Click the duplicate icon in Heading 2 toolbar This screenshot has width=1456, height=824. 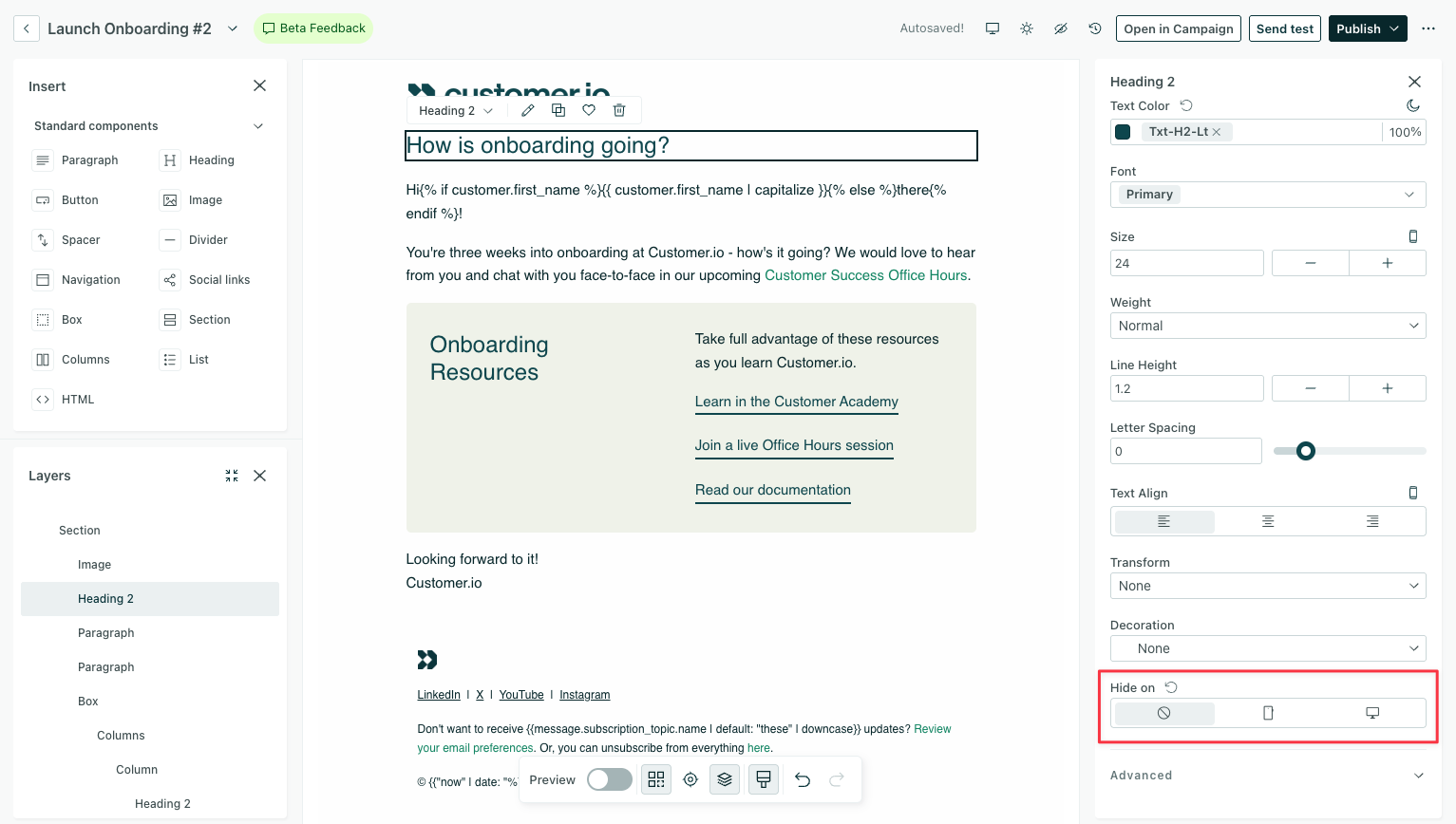point(558,110)
